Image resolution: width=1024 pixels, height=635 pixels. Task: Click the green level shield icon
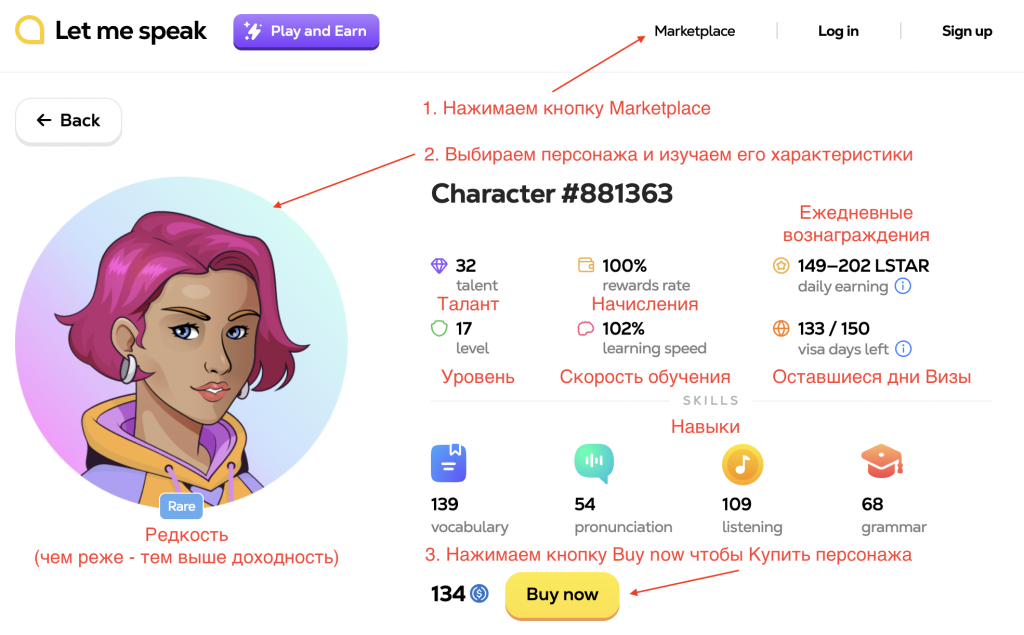click(x=440, y=328)
